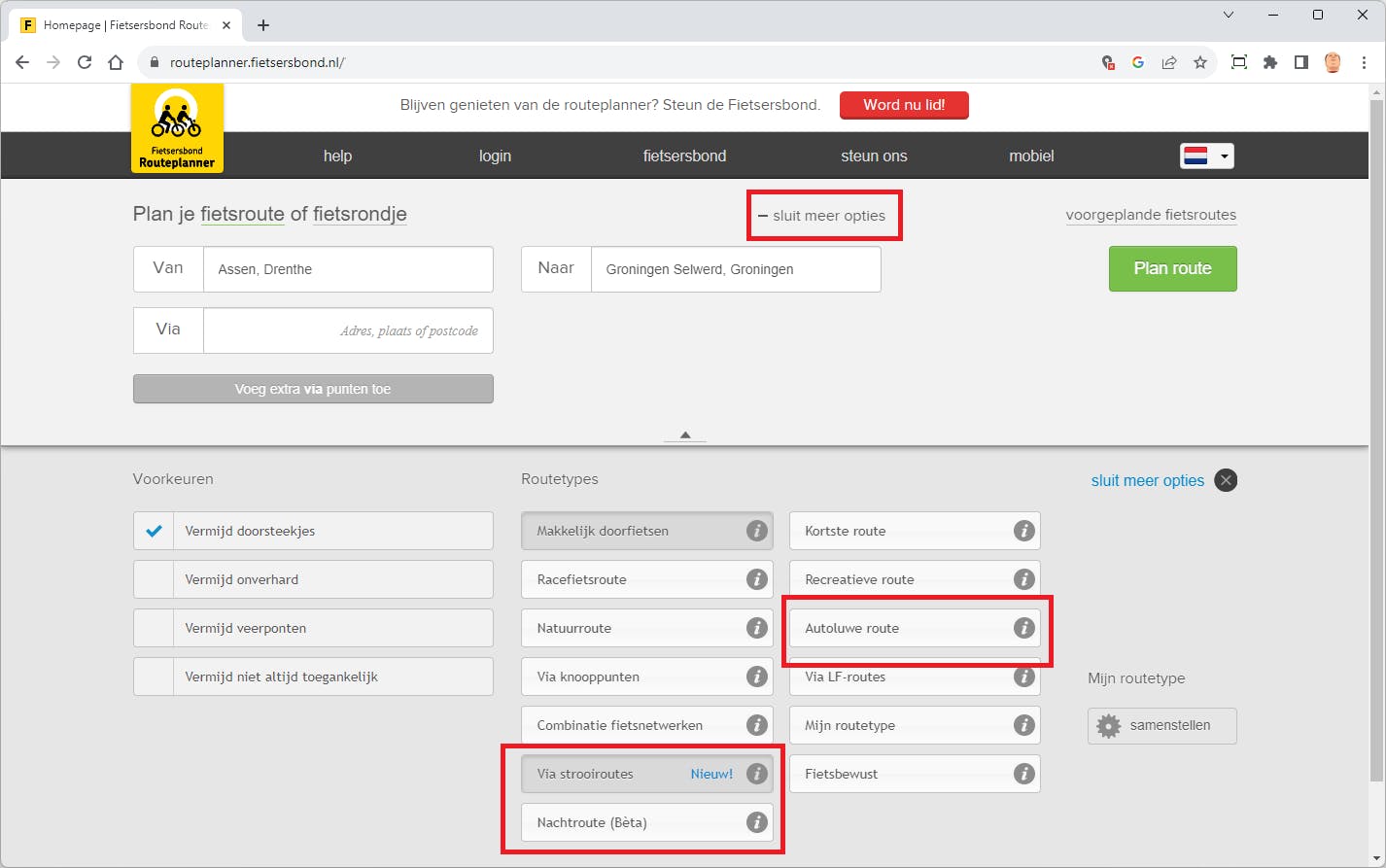Click the green Plan route button
This screenshot has height=868, width=1386.
(x=1172, y=268)
